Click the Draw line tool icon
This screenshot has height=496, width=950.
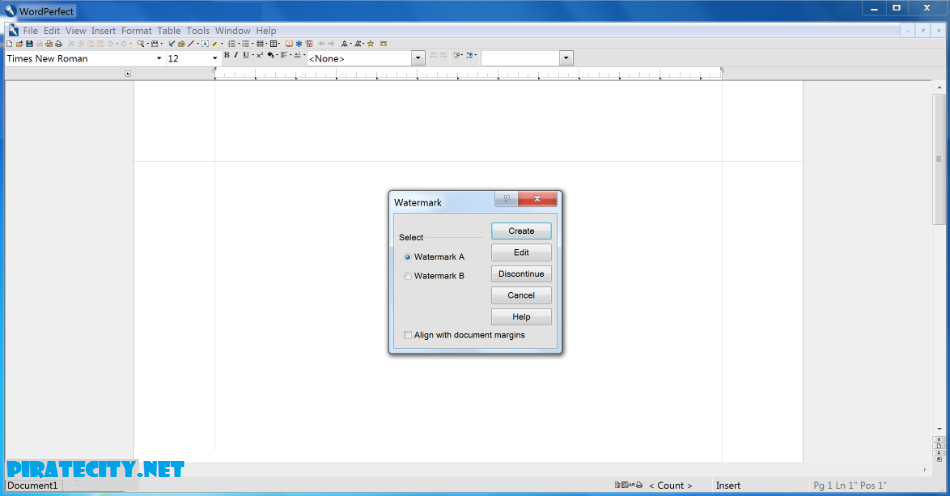click(191, 44)
